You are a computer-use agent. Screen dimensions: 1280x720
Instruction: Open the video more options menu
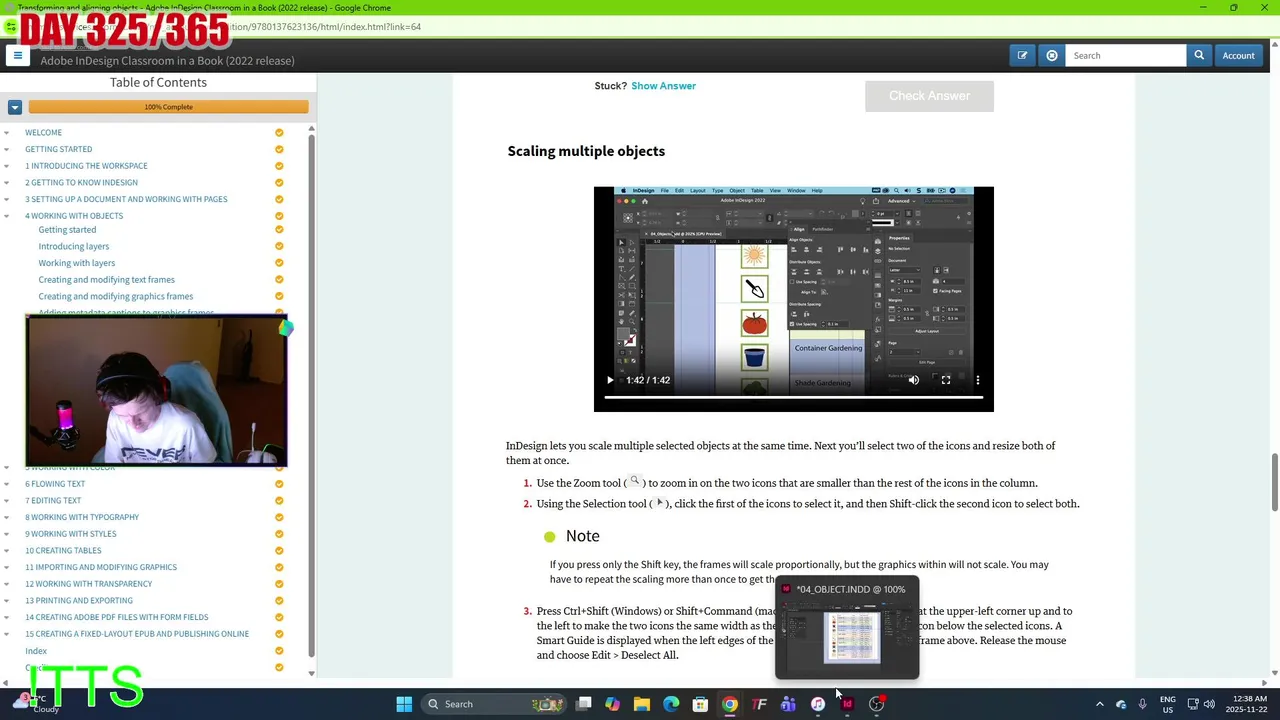(x=977, y=380)
